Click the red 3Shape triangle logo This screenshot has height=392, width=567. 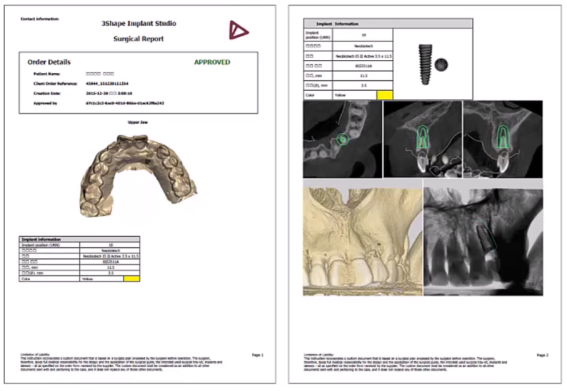(238, 30)
